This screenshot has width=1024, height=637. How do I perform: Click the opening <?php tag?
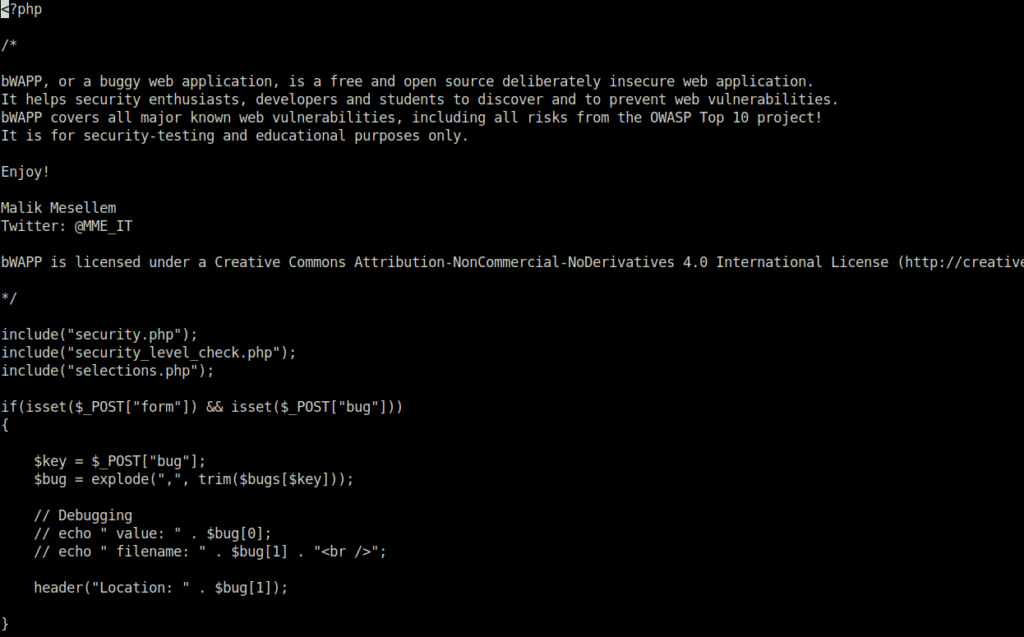pos(22,9)
